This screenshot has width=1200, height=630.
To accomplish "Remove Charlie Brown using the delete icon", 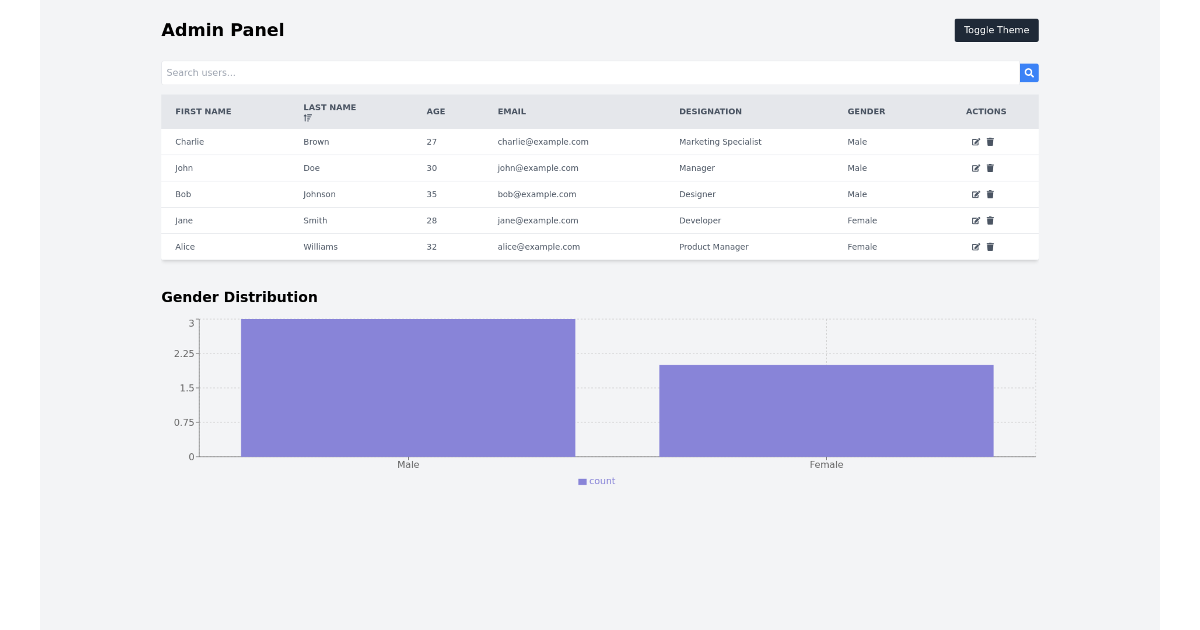I will [x=990, y=141].
